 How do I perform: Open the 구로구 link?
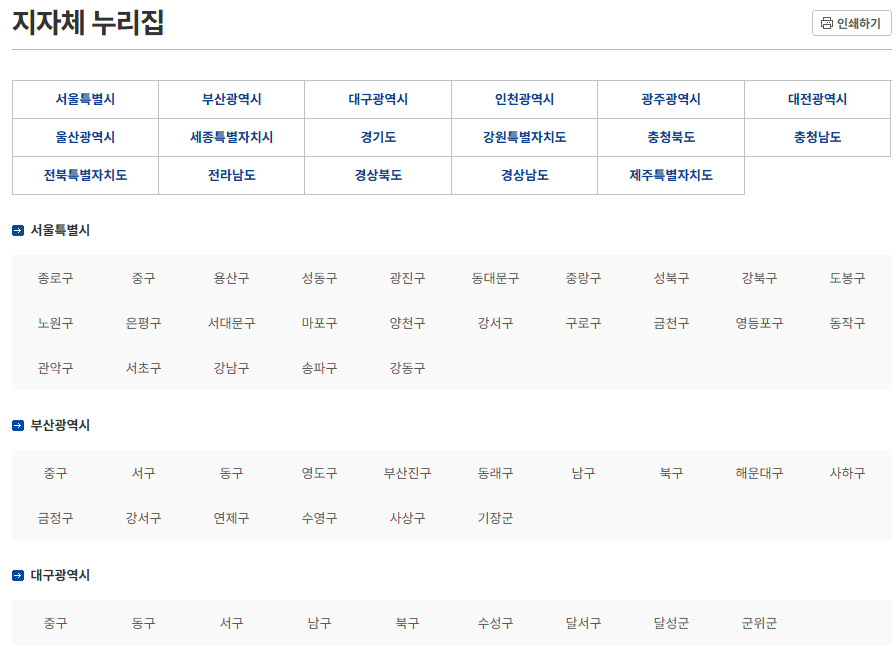click(x=583, y=323)
